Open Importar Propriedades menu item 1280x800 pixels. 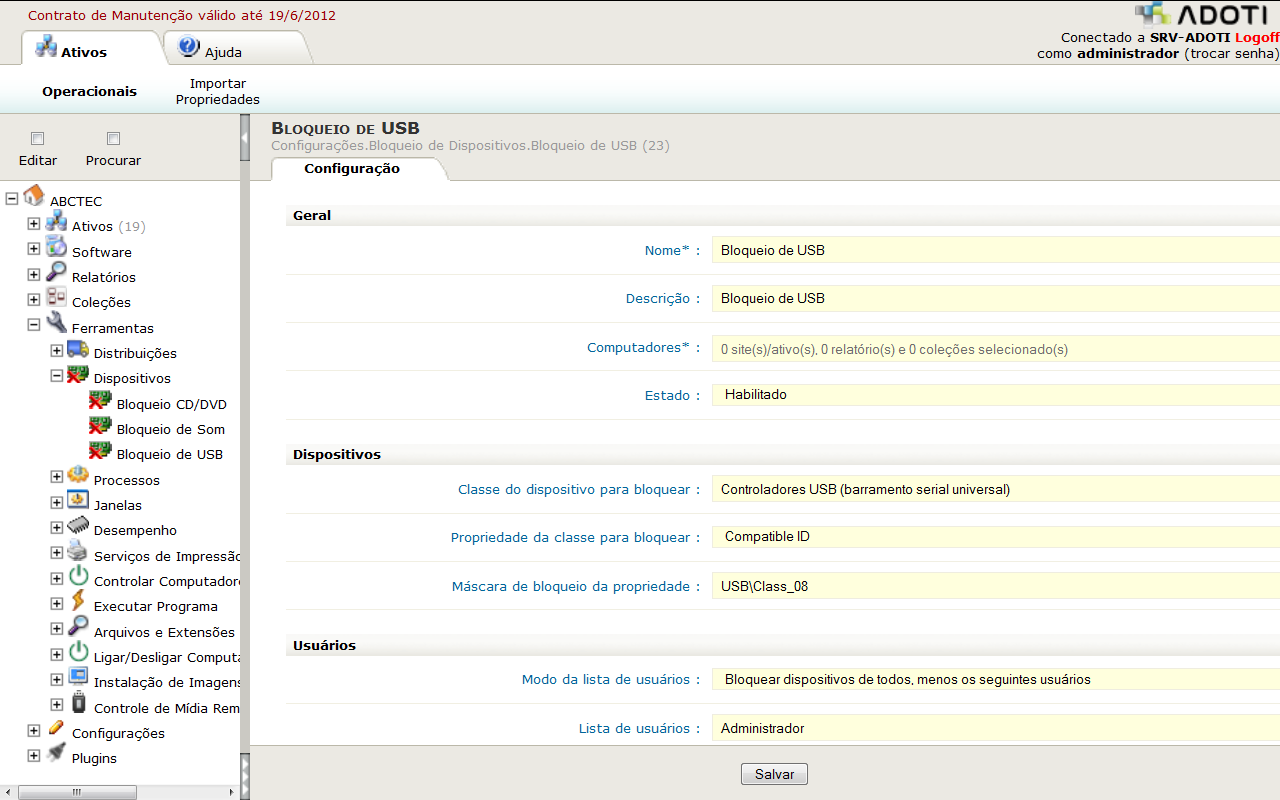[218, 91]
